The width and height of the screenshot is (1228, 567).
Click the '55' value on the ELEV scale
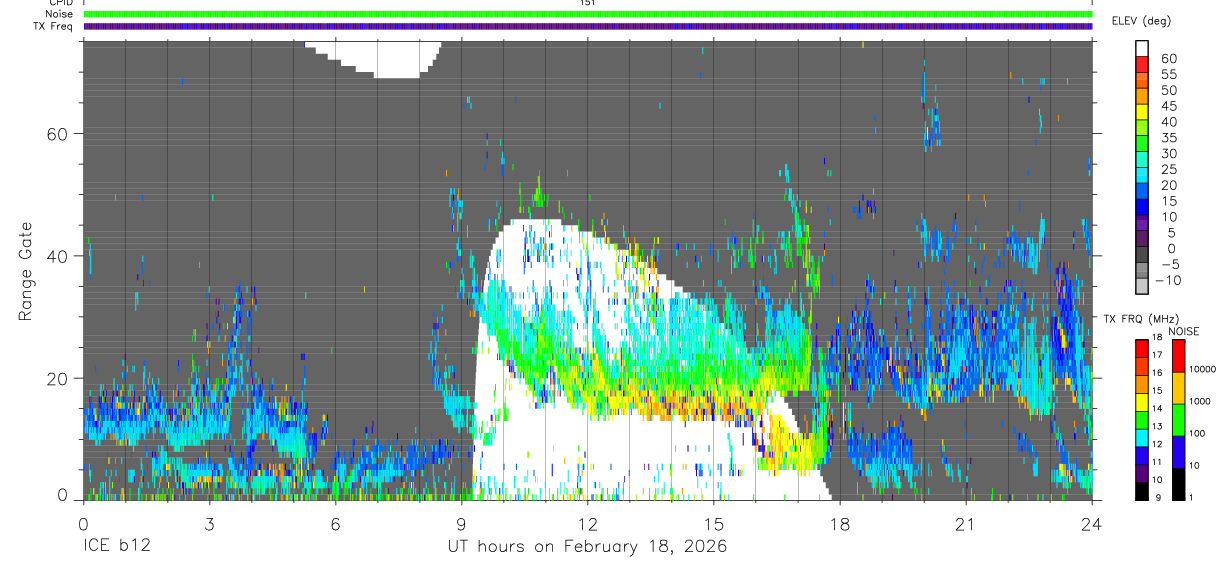point(1168,74)
